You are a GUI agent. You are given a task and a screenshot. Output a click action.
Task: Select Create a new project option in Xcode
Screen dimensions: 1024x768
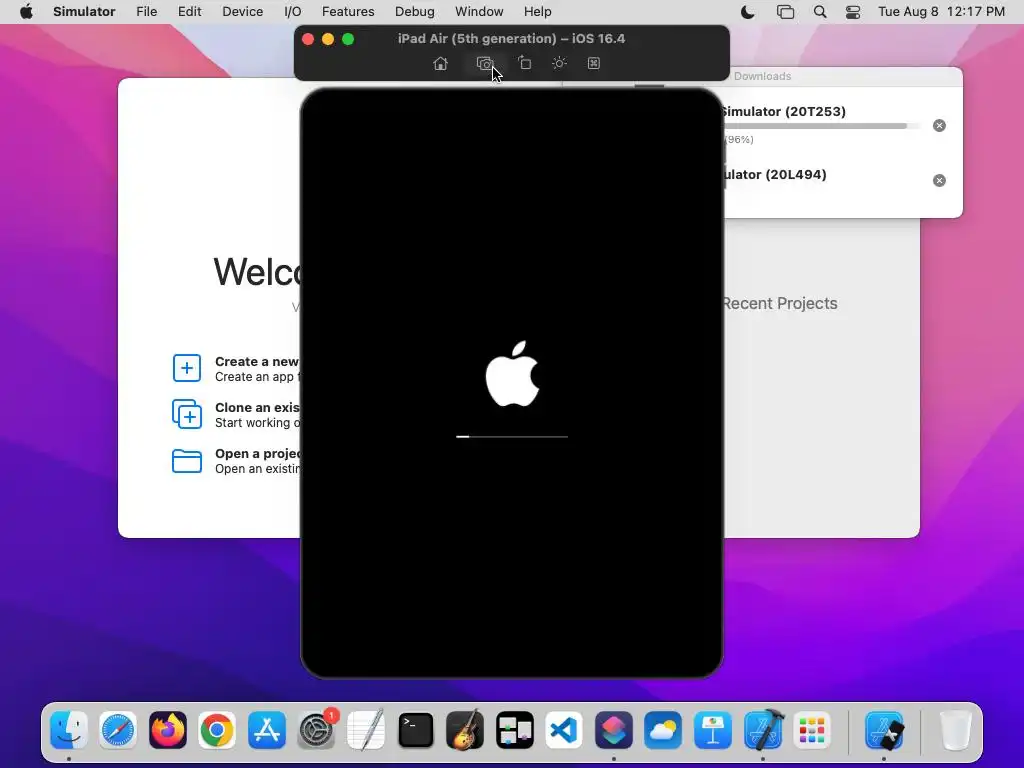pyautogui.click(x=236, y=369)
